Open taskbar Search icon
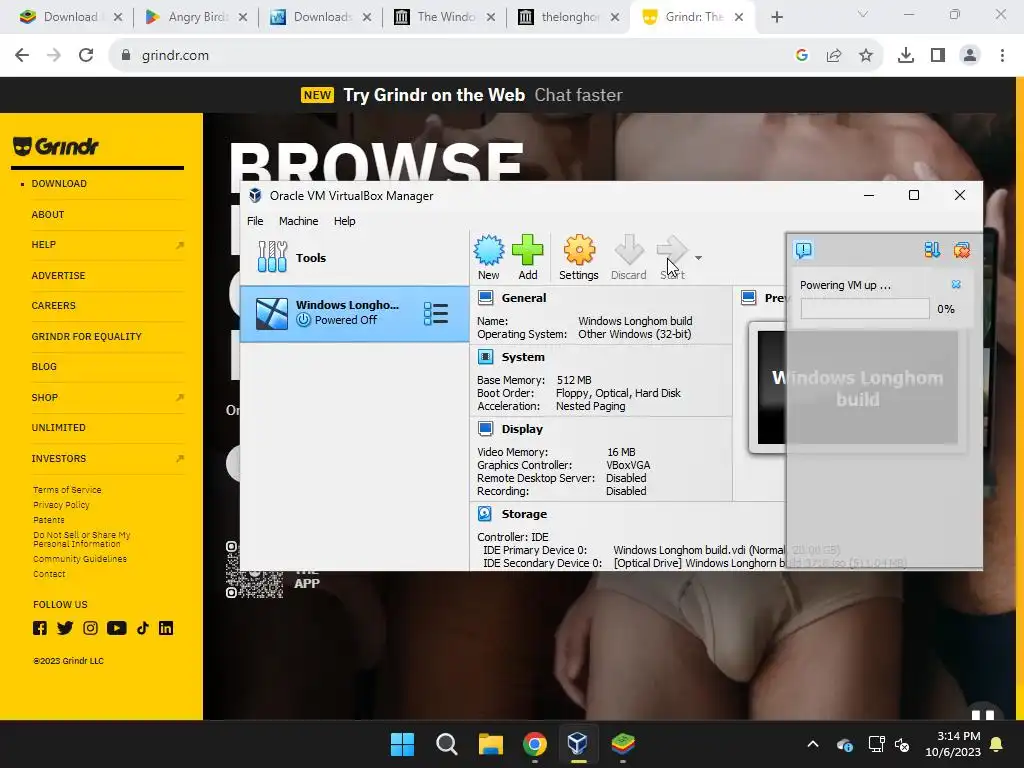The height and width of the screenshot is (768, 1024). click(447, 744)
